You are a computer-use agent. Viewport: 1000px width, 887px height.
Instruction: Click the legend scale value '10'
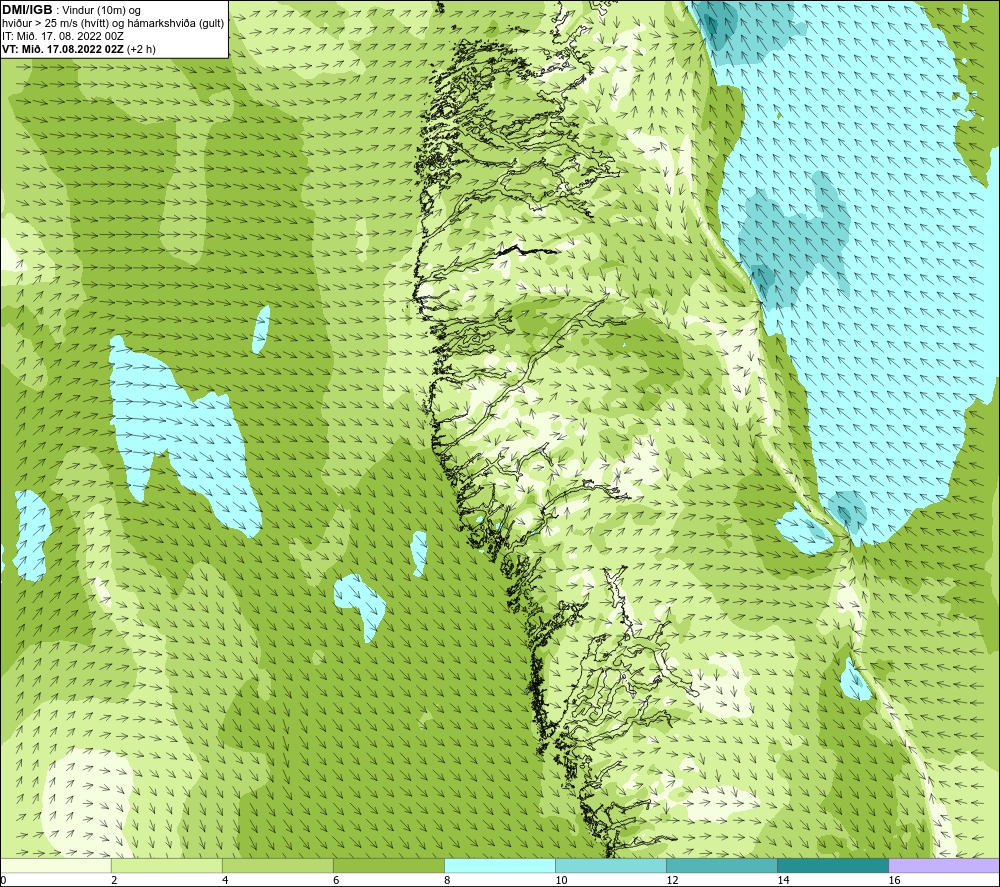pos(561,881)
